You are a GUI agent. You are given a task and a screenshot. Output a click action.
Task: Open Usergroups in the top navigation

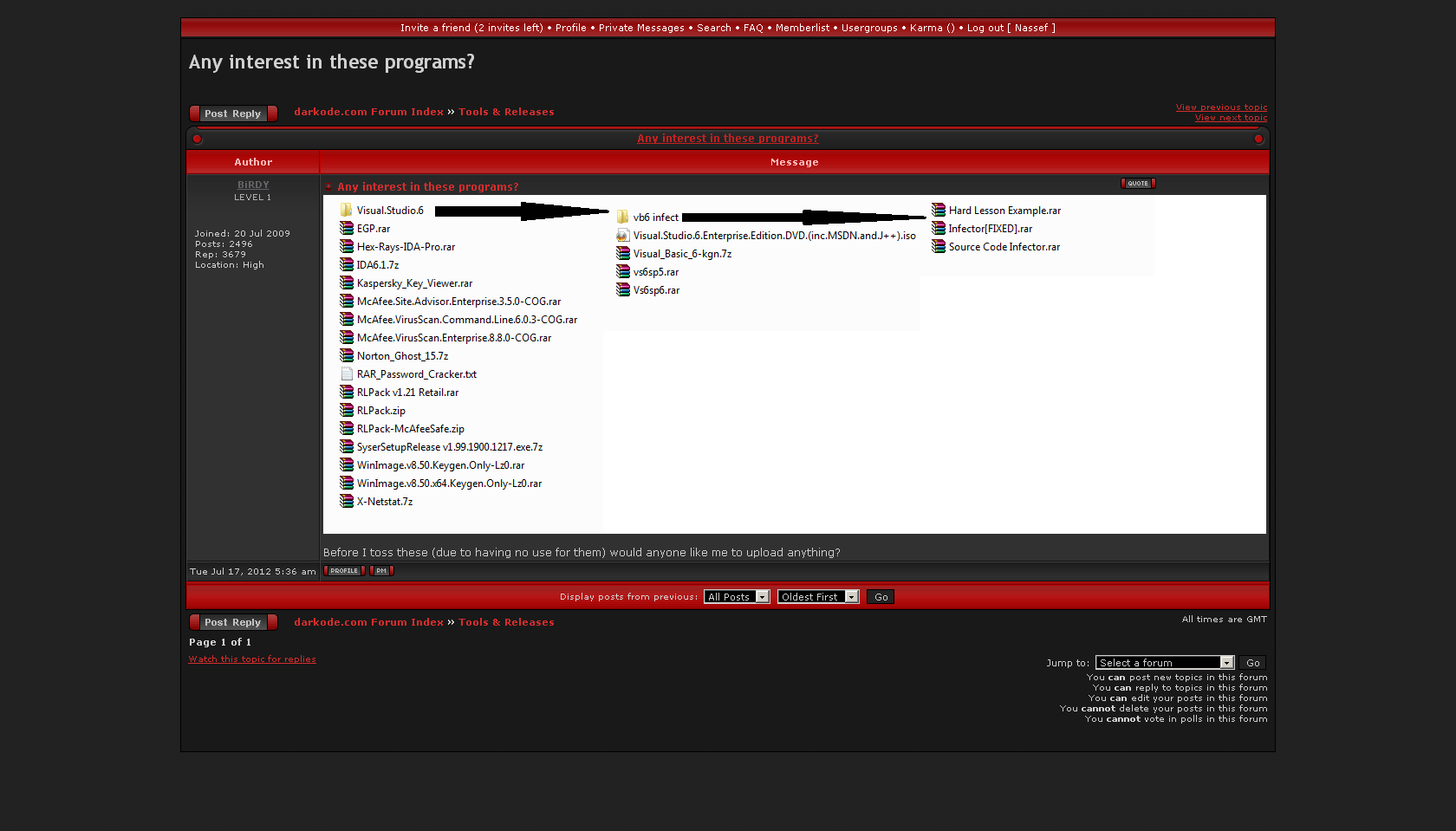869,28
